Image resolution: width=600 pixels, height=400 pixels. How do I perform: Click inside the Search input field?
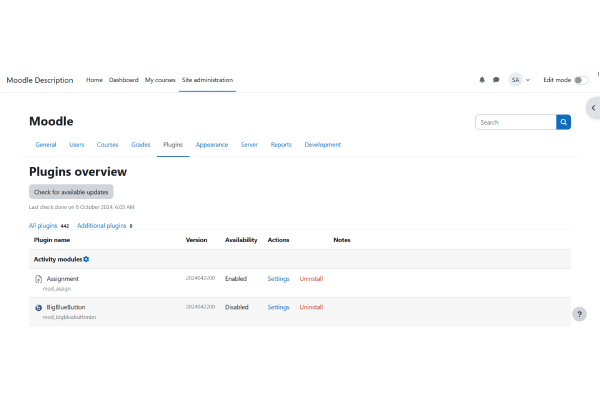pyautogui.click(x=515, y=122)
